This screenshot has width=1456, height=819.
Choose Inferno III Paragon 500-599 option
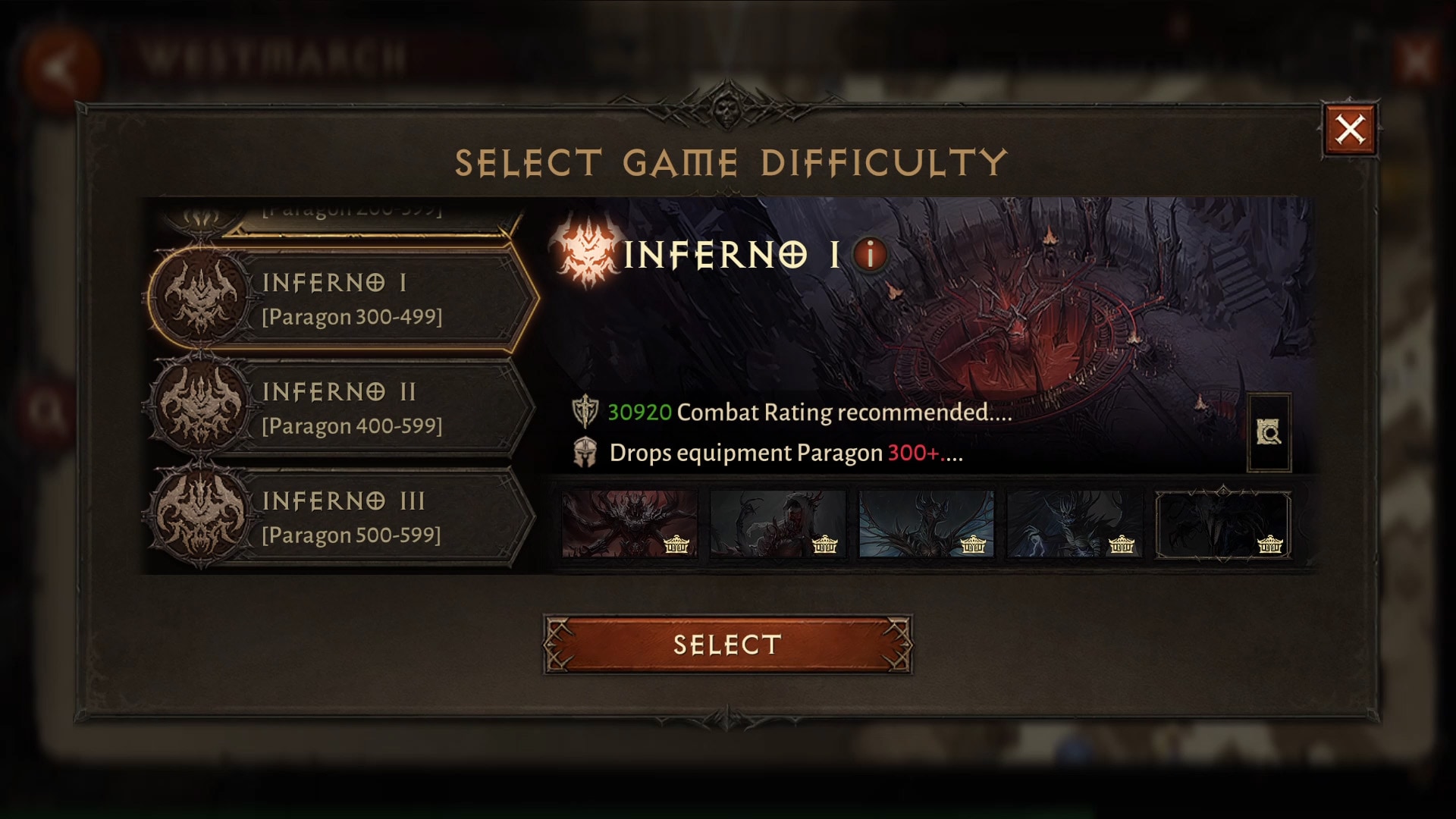pyautogui.click(x=341, y=516)
